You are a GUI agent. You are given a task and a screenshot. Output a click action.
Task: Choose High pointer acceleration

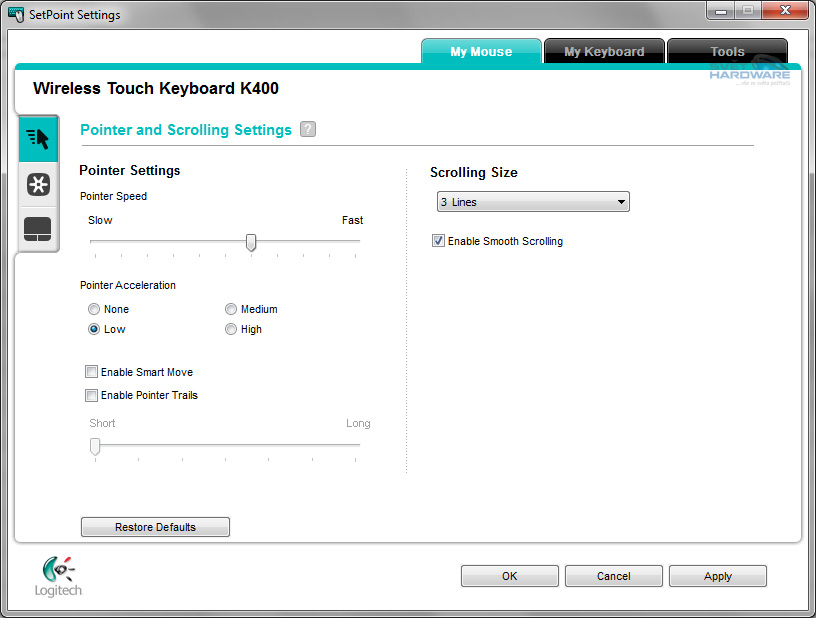point(231,329)
